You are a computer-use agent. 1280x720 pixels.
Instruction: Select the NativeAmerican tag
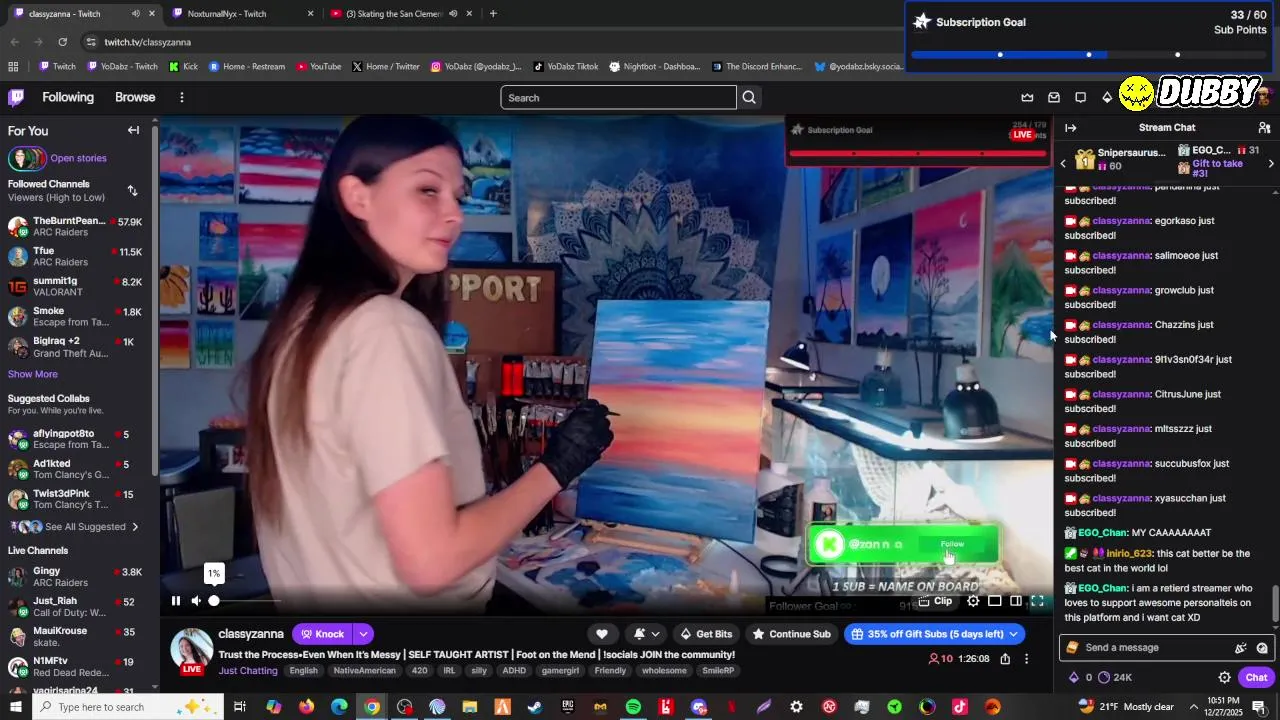(366, 671)
